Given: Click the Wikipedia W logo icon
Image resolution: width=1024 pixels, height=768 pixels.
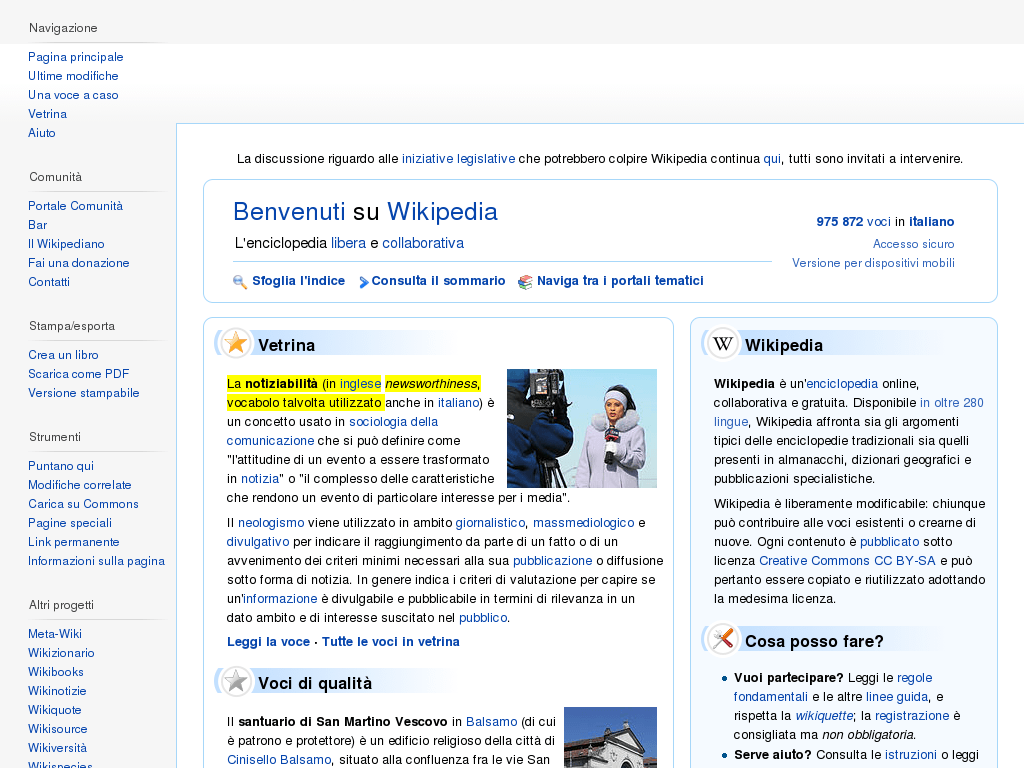Looking at the screenshot, I should pos(723,344).
